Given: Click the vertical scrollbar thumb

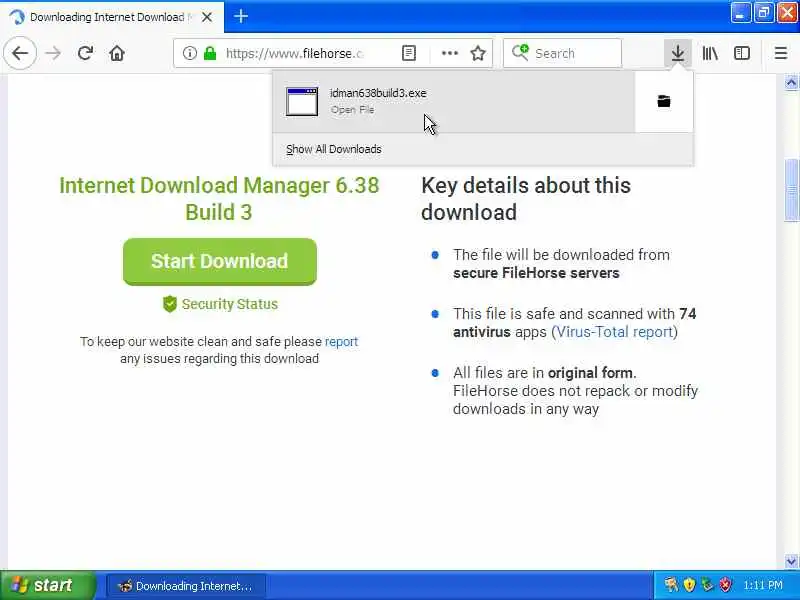Looking at the screenshot, I should pos(791,190).
